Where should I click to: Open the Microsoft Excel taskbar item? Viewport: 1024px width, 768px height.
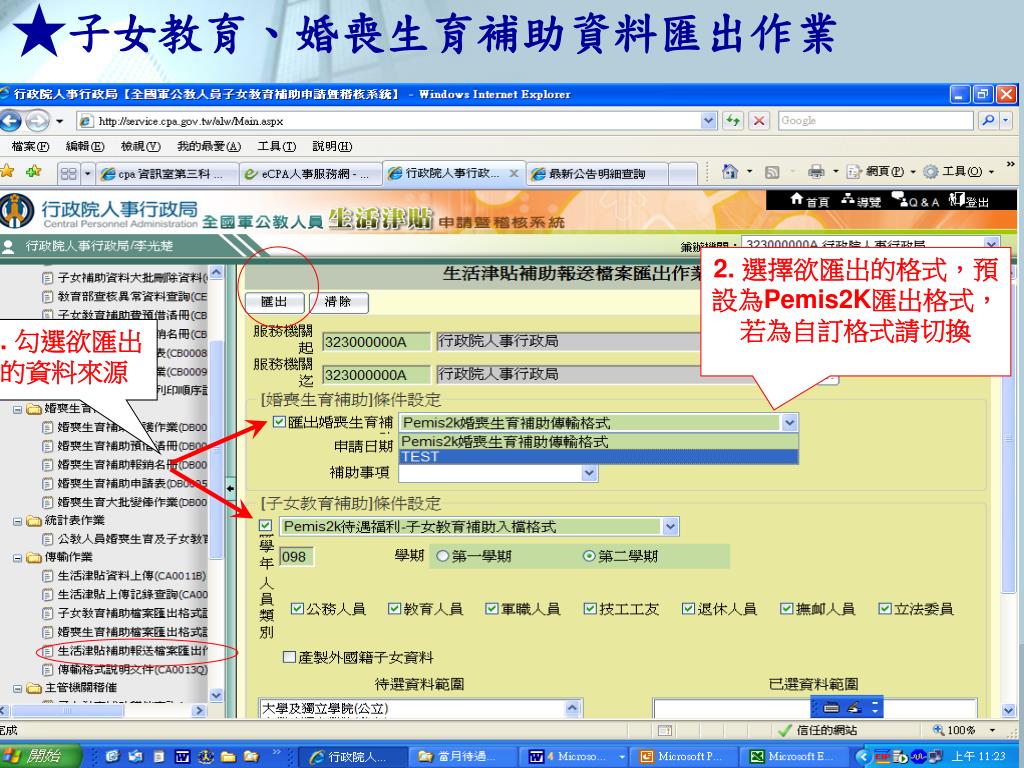pos(795,756)
